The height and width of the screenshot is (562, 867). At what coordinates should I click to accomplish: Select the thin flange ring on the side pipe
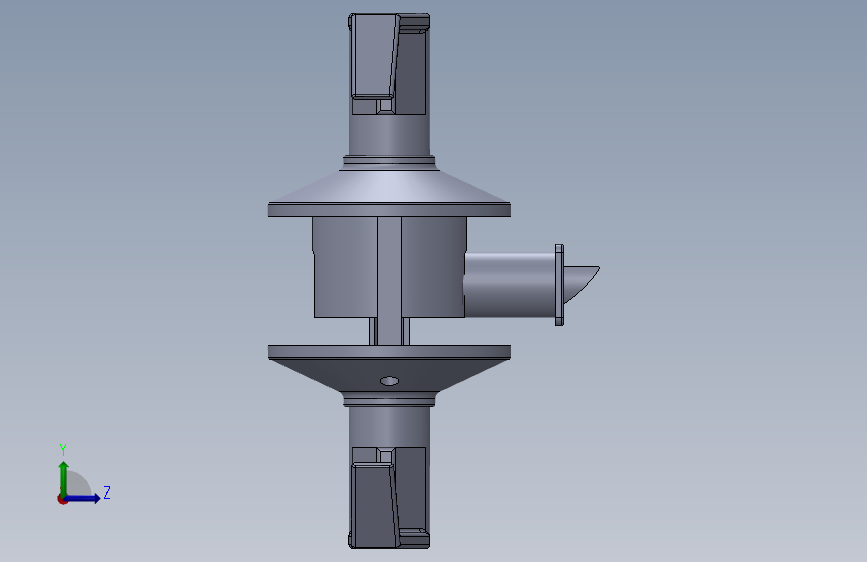[x=559, y=285]
